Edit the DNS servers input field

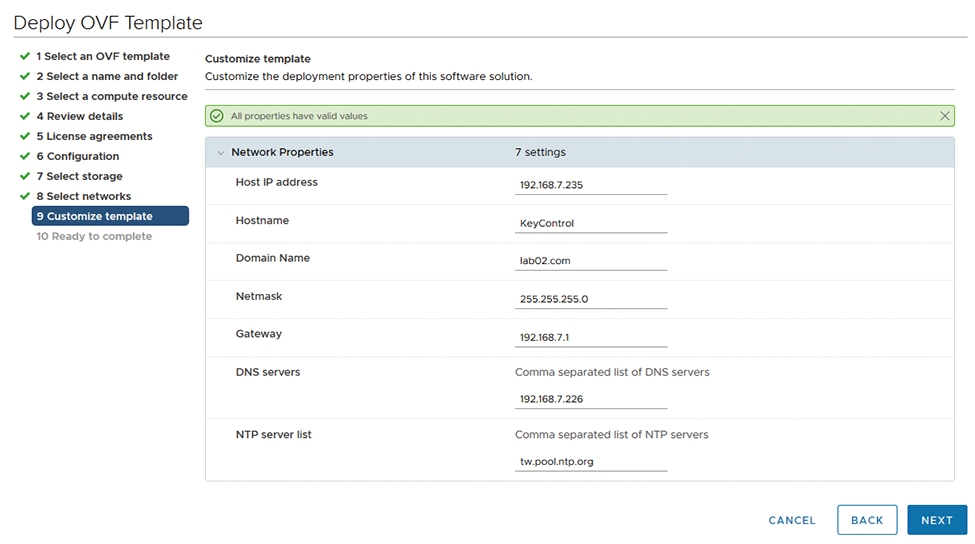(591, 399)
